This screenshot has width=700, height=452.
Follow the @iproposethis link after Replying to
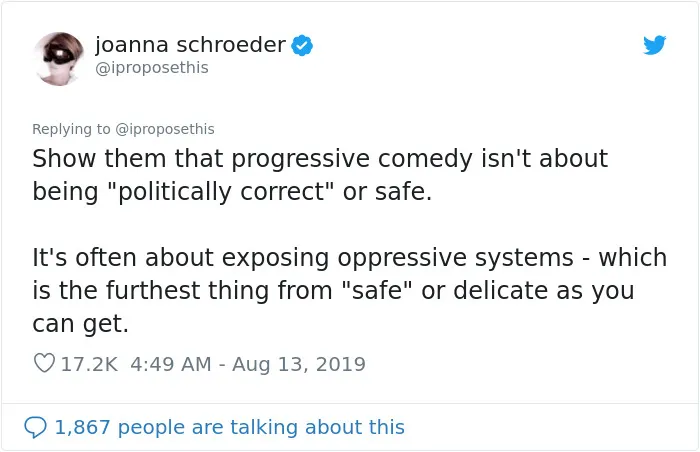point(165,129)
